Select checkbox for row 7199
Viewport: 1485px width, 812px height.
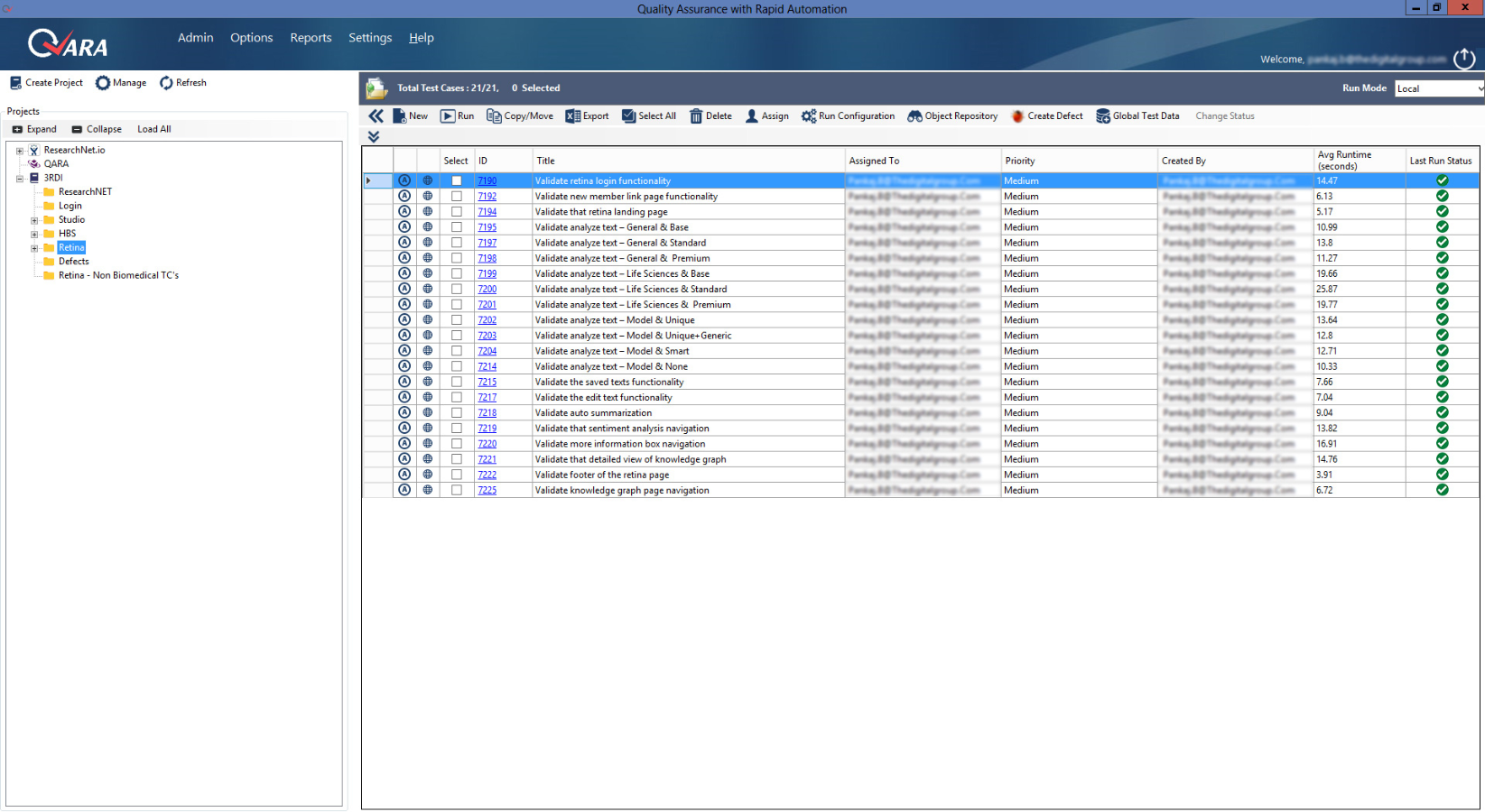[x=457, y=274]
